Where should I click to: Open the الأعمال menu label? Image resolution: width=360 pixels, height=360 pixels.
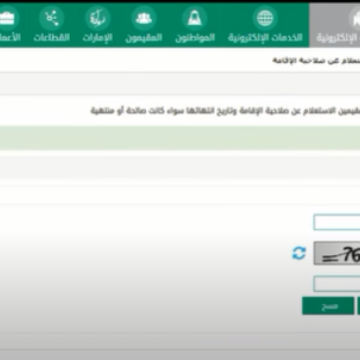click(x=10, y=38)
